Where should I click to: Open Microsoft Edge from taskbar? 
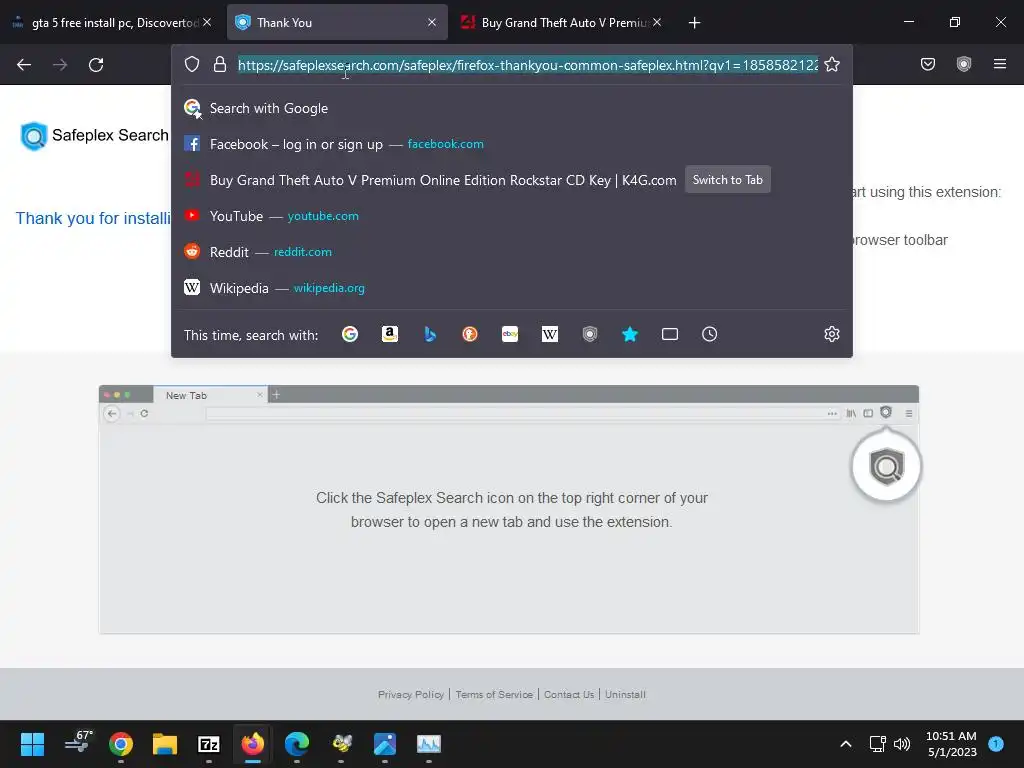tap(296, 744)
